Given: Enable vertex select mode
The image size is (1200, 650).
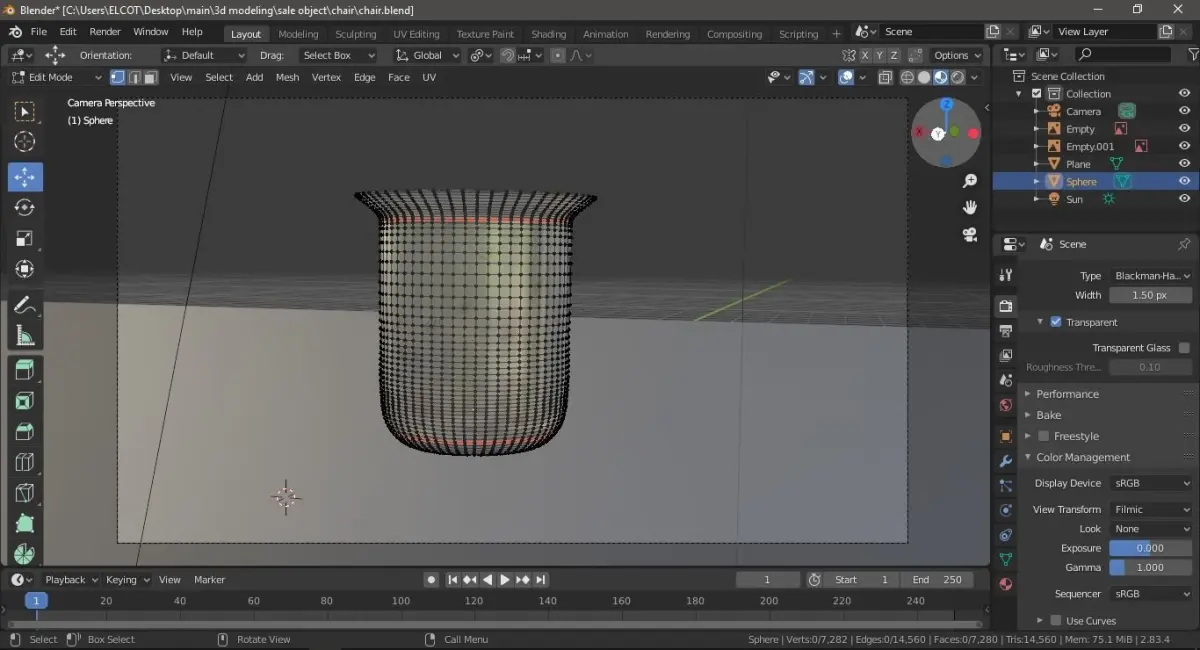Looking at the screenshot, I should coord(117,77).
